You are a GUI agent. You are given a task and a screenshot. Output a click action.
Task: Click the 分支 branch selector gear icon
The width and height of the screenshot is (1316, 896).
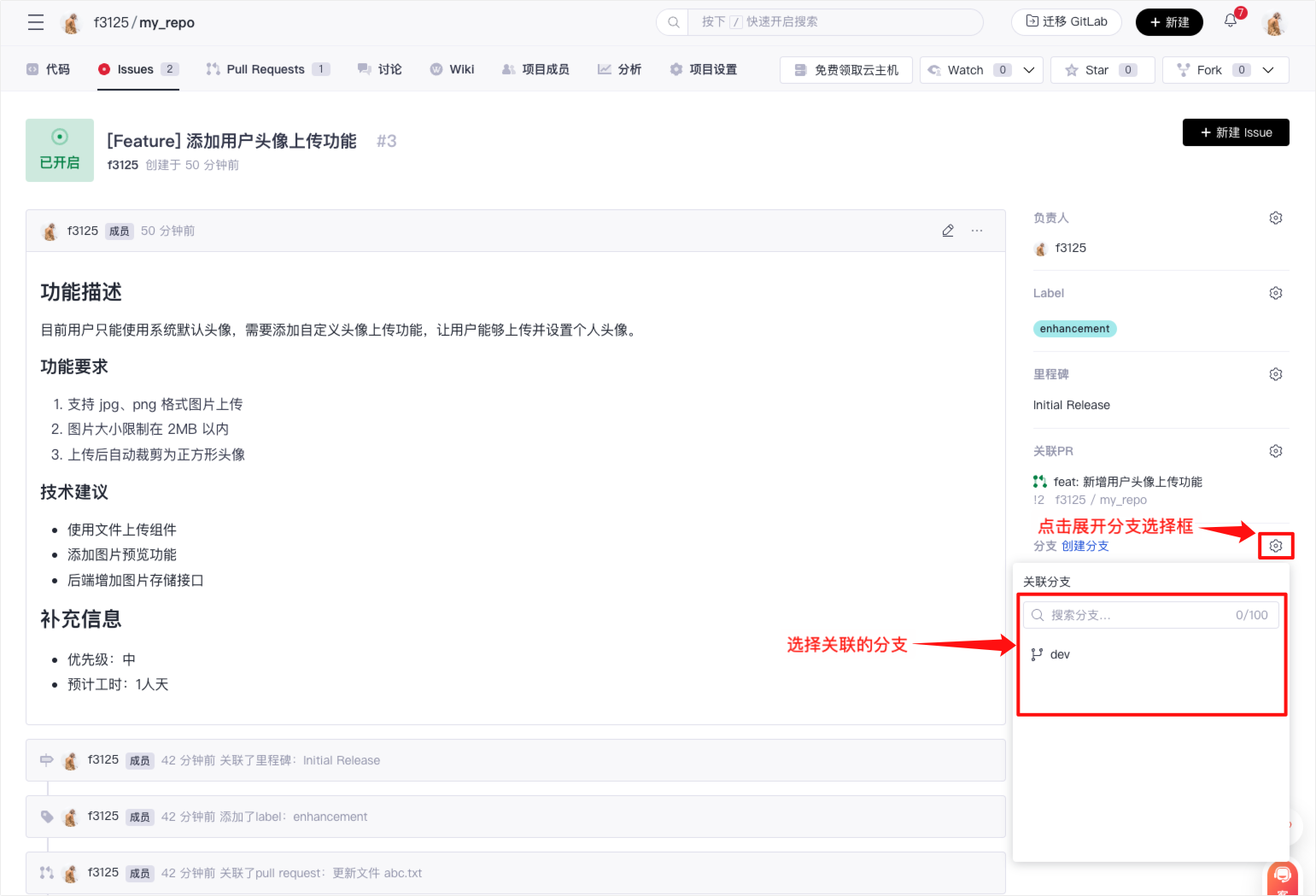(x=1275, y=546)
